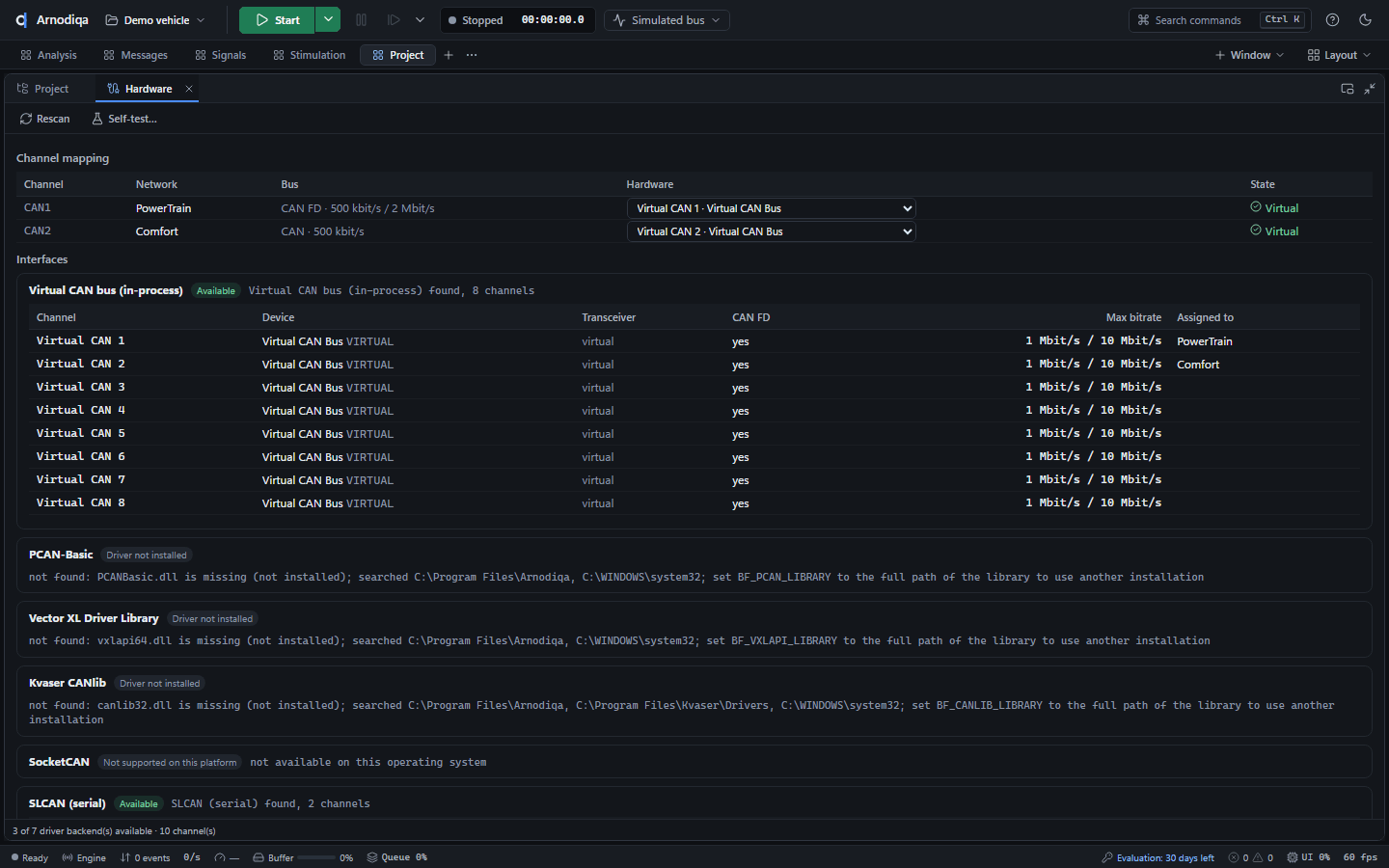The height and width of the screenshot is (868, 1389).
Task: Switch to the Stimulation tab
Action: (309, 55)
